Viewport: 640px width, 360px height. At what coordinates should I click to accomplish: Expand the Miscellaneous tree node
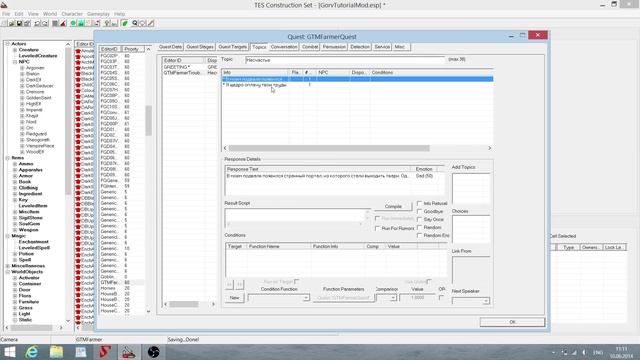(8, 266)
